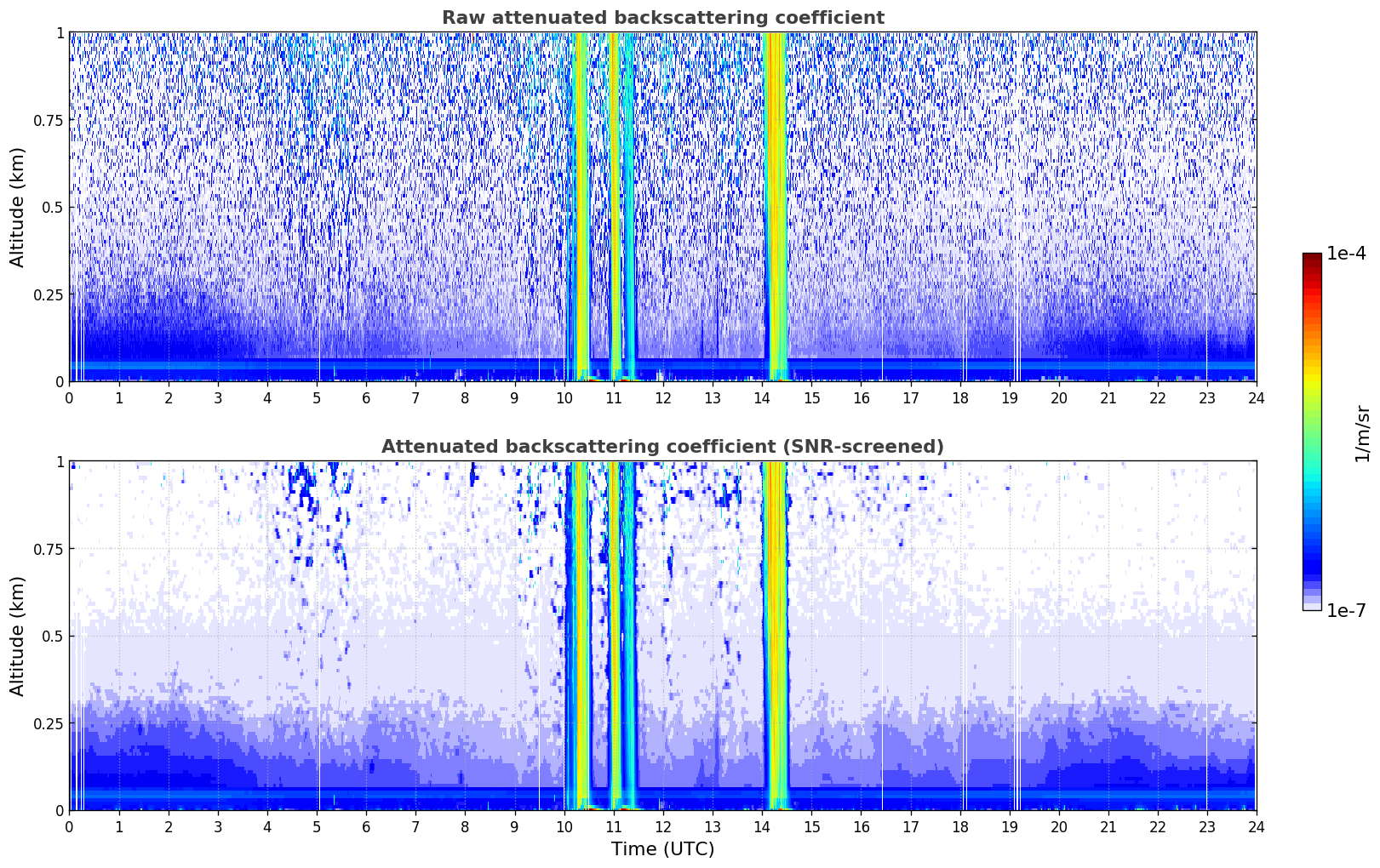Click hour tick '21' under the bottom plot
1380x868 pixels.
(x=1108, y=826)
